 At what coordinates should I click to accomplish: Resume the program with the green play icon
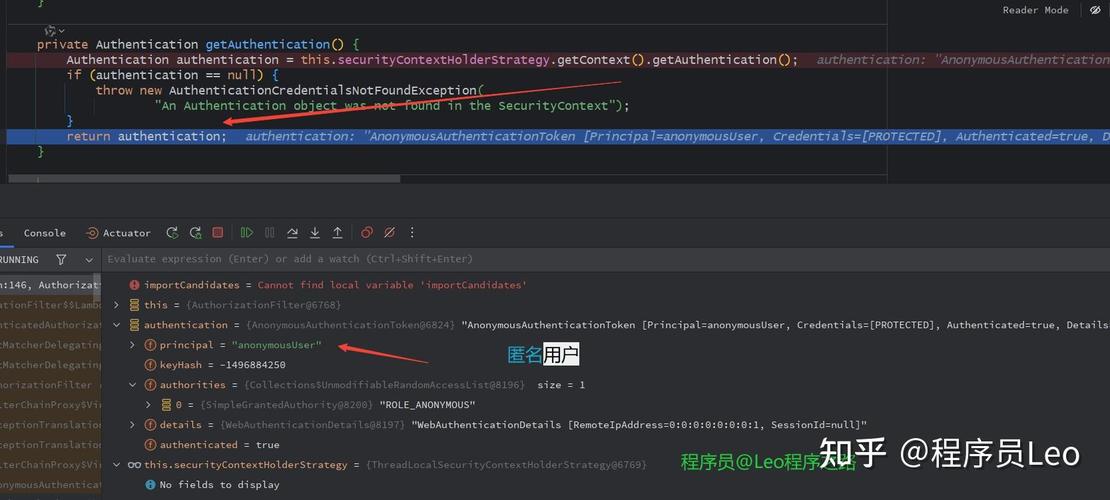click(246, 232)
